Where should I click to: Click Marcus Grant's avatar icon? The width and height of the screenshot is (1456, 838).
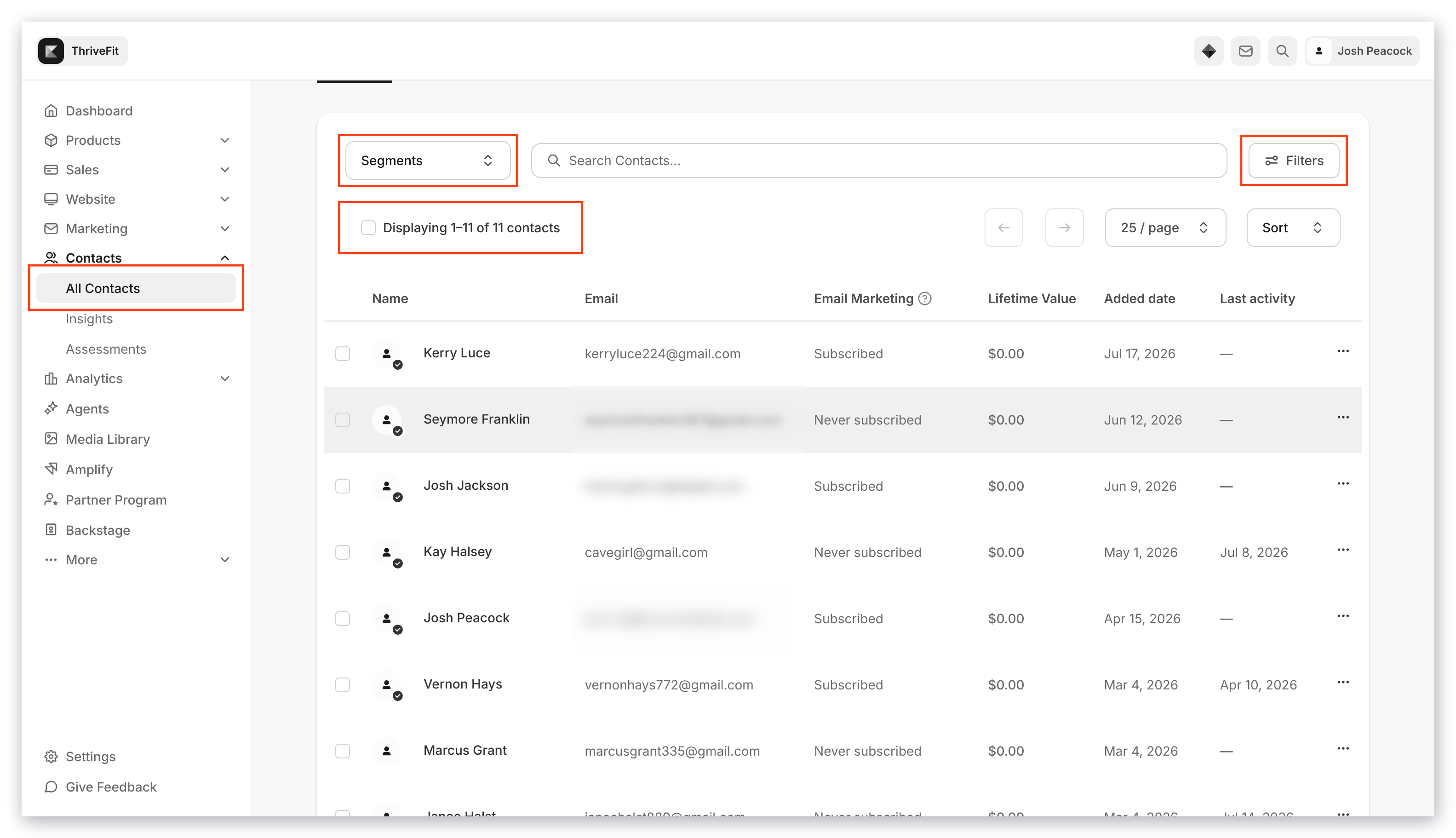click(x=387, y=751)
